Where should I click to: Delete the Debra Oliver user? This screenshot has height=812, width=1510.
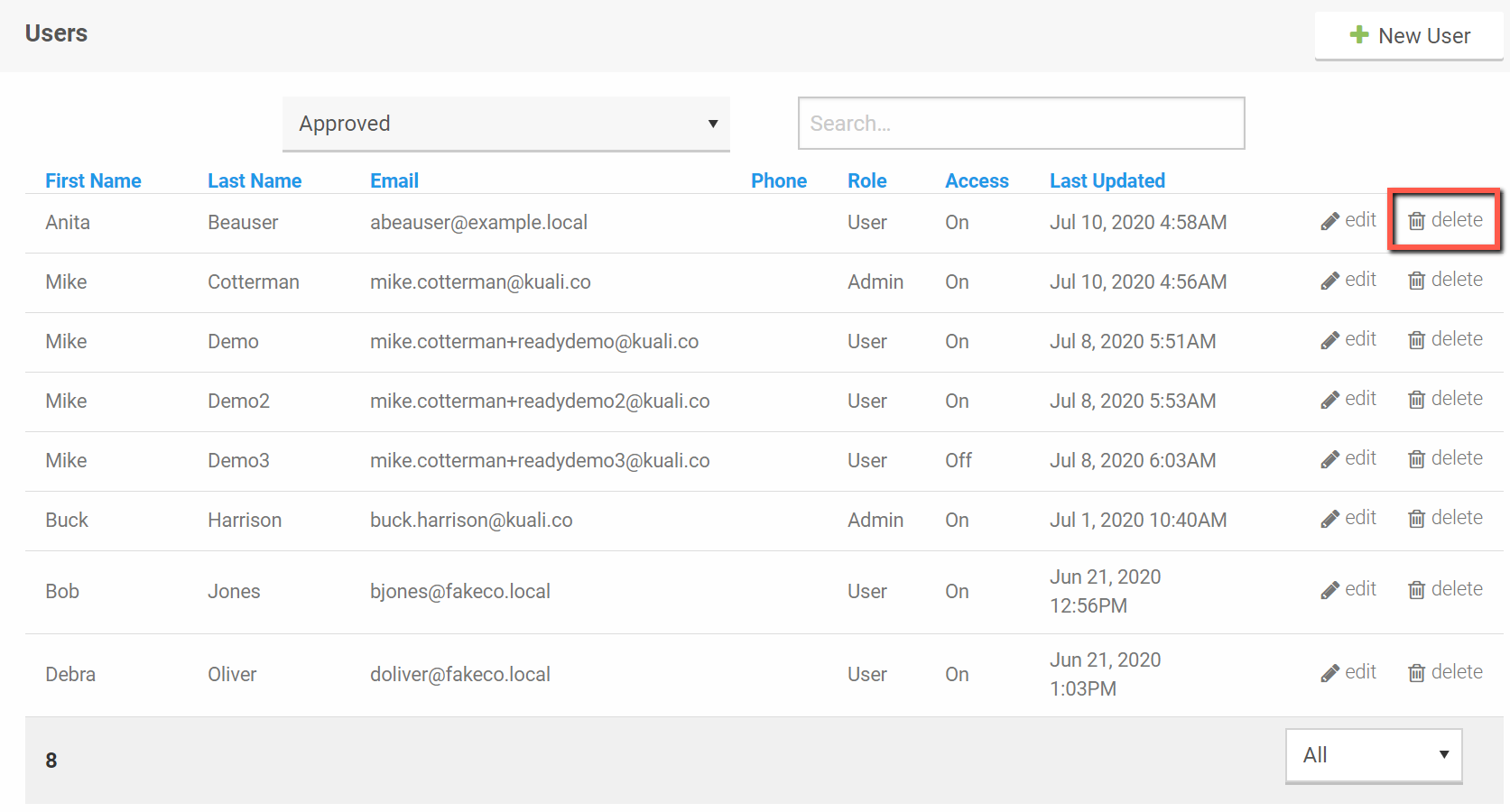pyautogui.click(x=1445, y=673)
